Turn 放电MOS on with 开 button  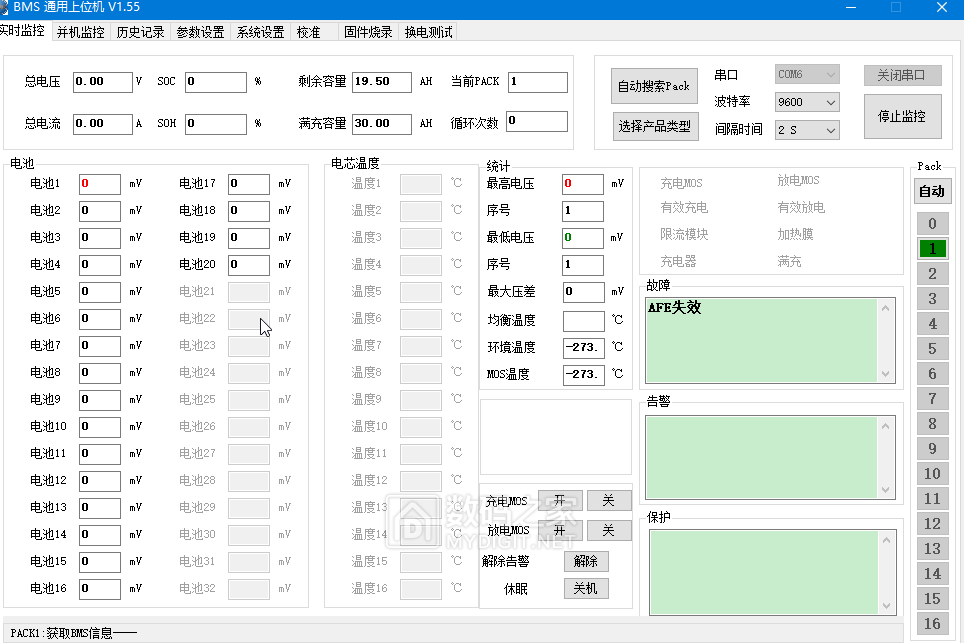pos(560,530)
